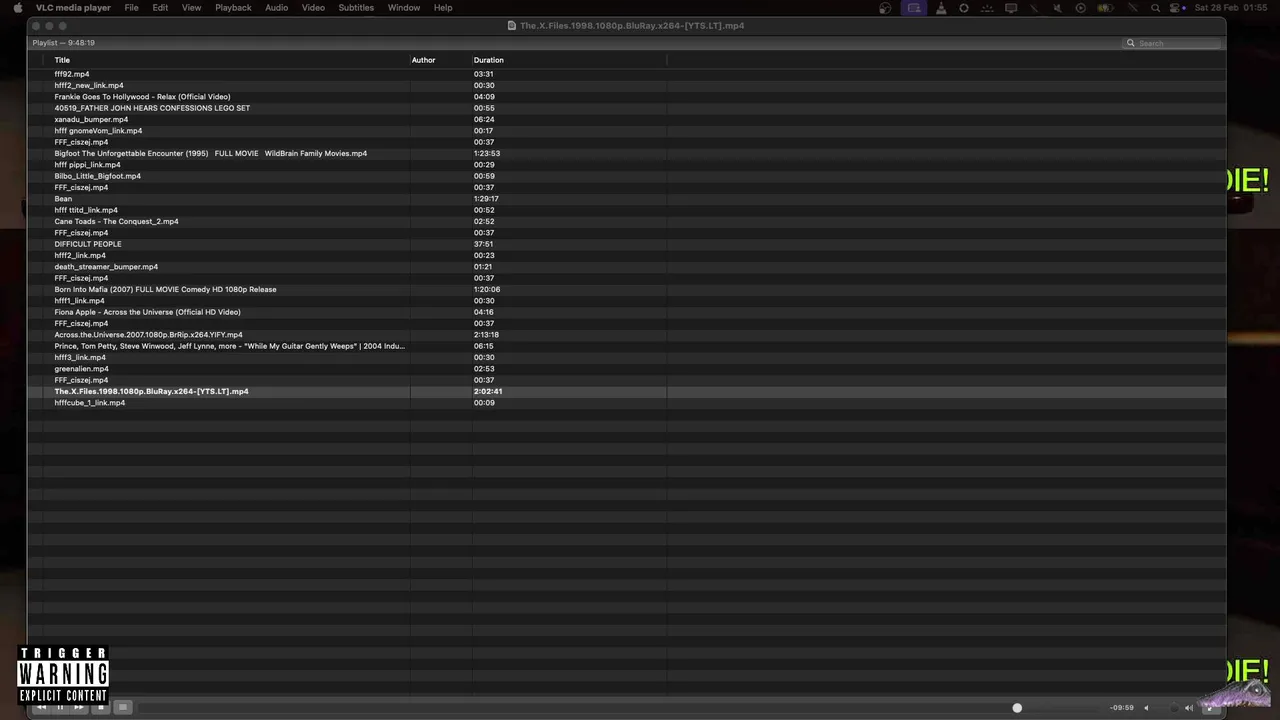This screenshot has height=720, width=1280.
Task: Select hfff pippi_link.mp4 row
Action: pos(87,165)
